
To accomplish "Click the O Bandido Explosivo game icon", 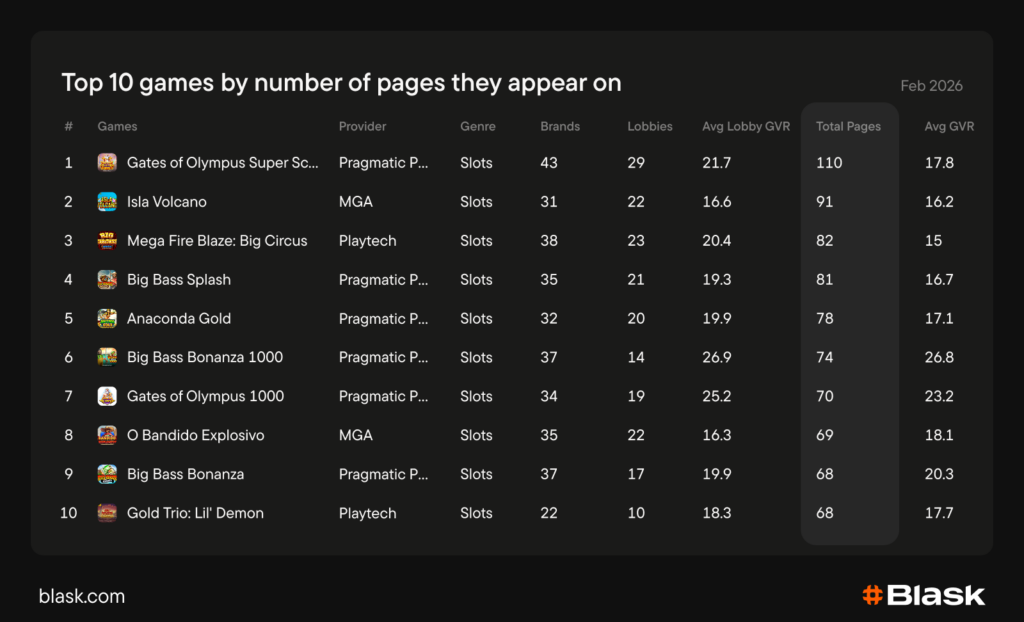I will (x=107, y=435).
